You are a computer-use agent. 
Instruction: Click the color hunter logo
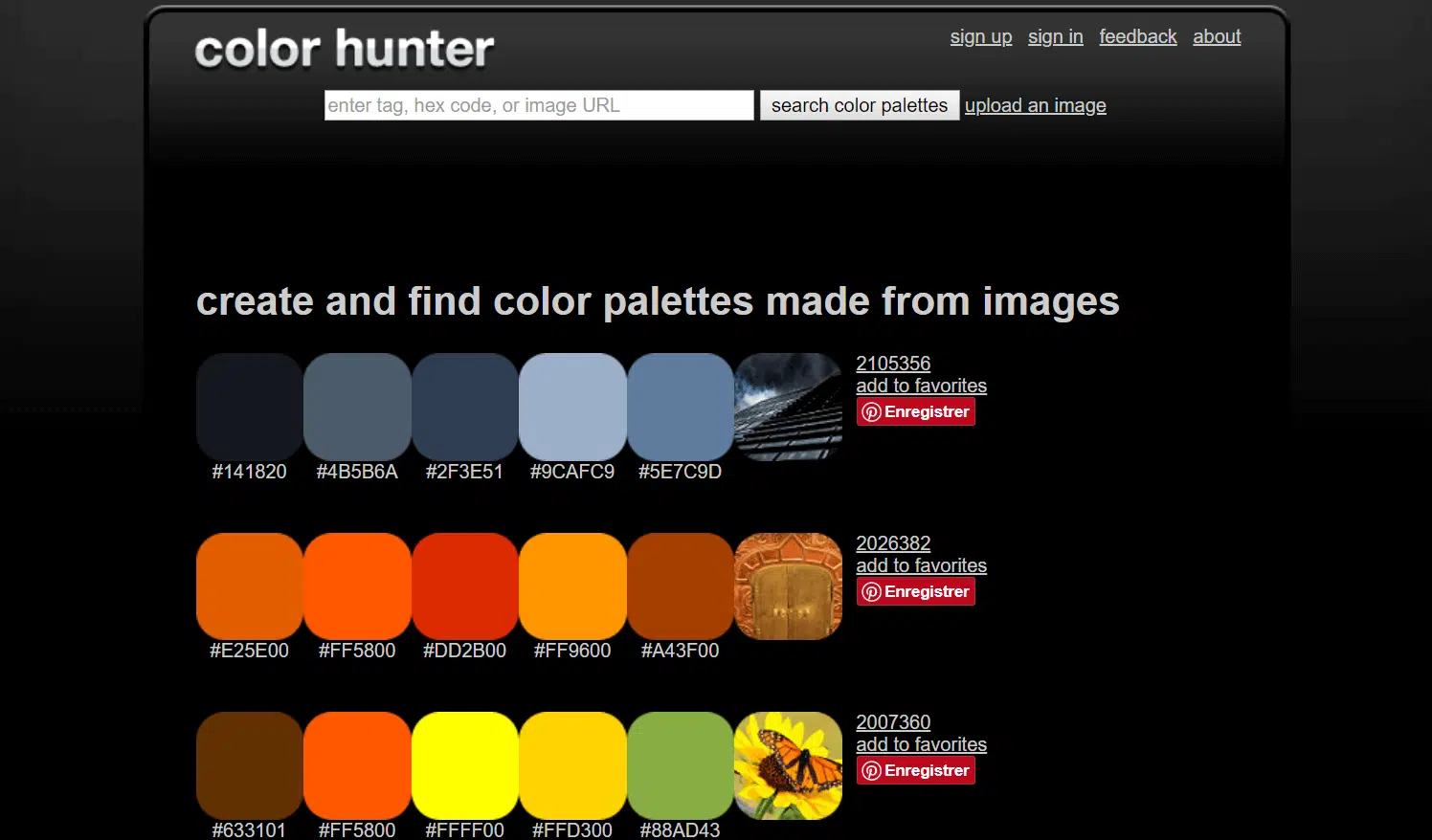tap(345, 49)
